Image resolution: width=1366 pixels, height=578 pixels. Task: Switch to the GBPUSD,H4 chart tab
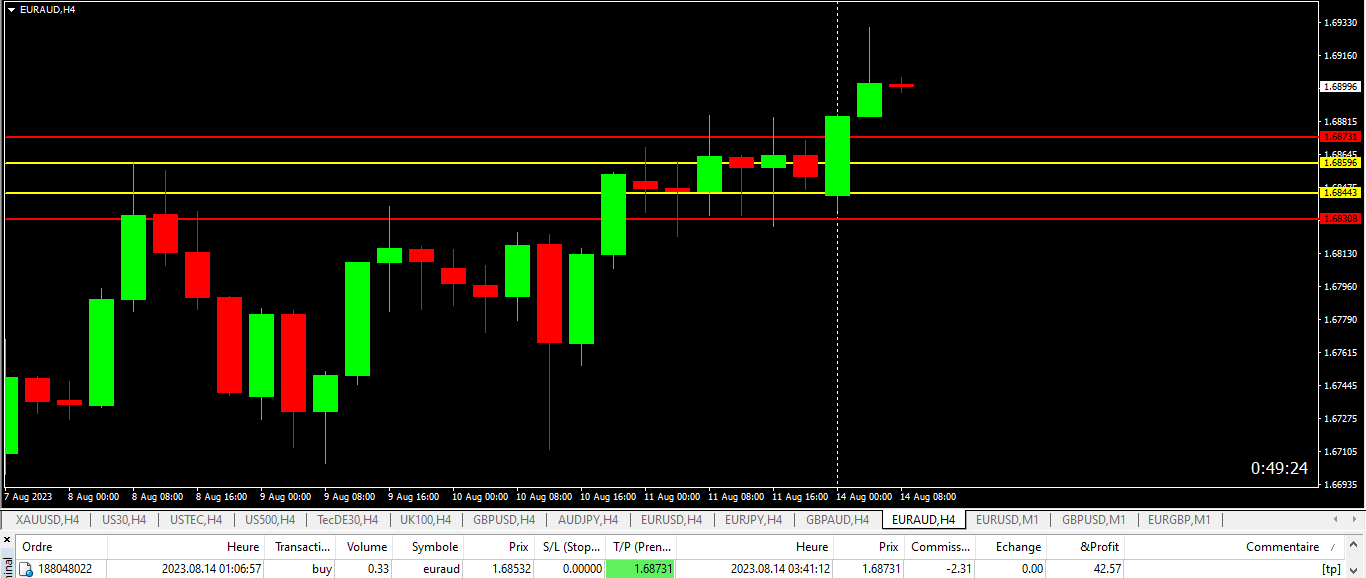click(504, 520)
